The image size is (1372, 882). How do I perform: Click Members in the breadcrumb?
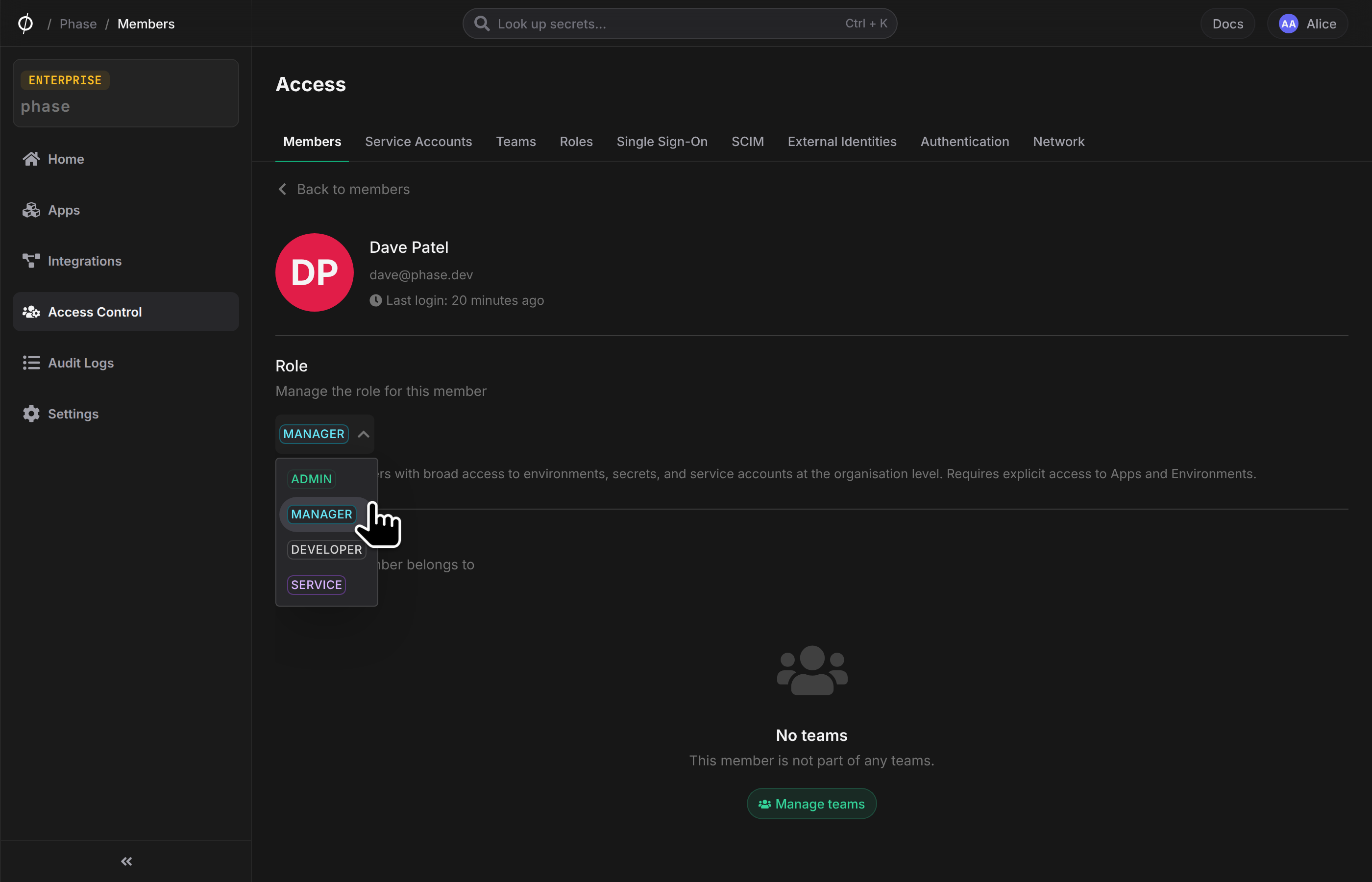click(146, 24)
